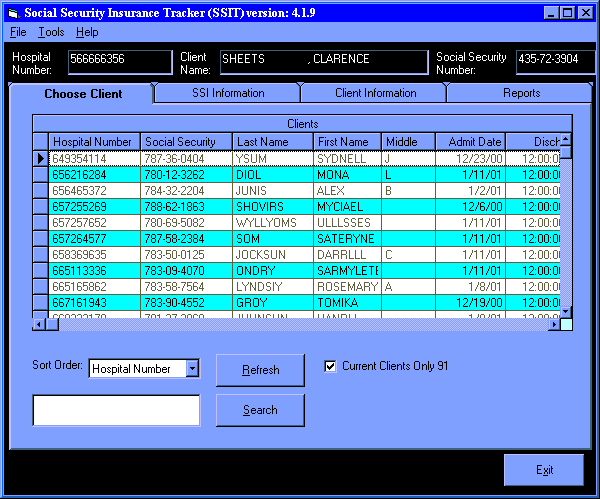The width and height of the screenshot is (600, 499).
Task: Select the Choose Client tab
Action: coord(83,94)
